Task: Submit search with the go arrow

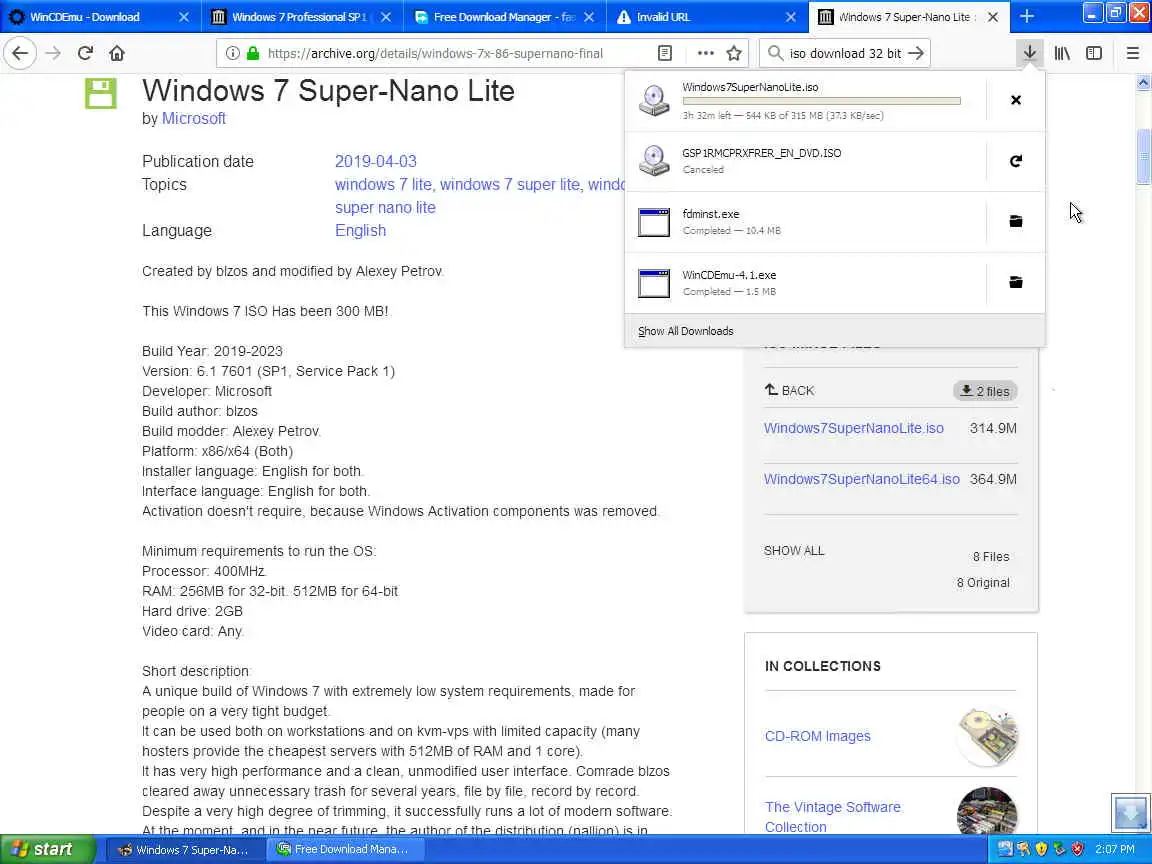Action: pos(915,53)
